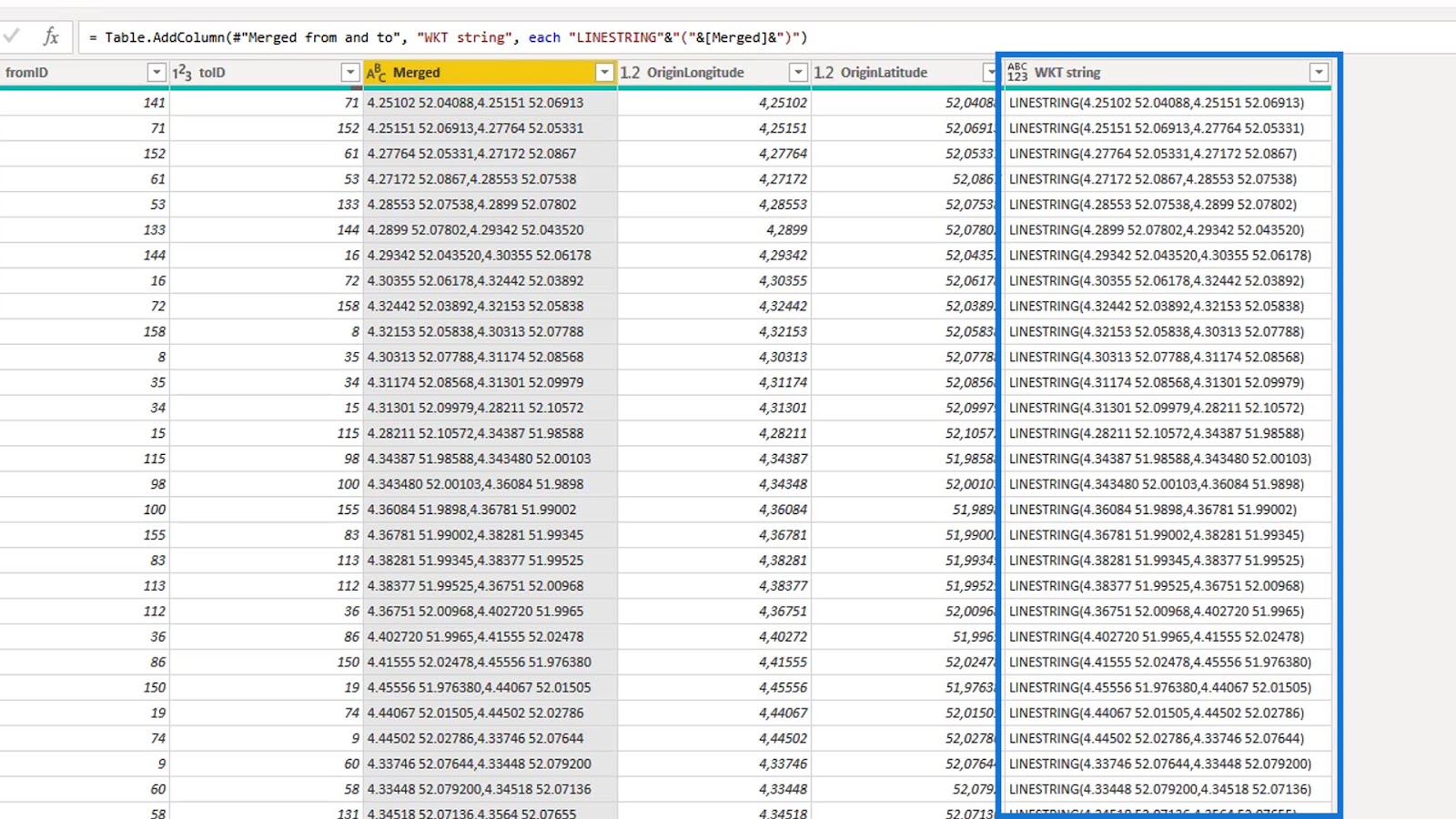Click OriginLongitude cell 4,25102
The image size is (1456, 819).
[713, 103]
